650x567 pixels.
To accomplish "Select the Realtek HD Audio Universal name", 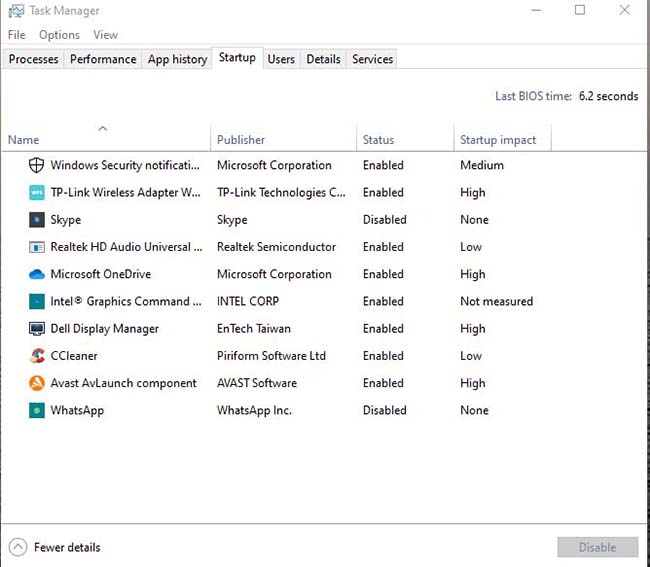I will pos(126,247).
